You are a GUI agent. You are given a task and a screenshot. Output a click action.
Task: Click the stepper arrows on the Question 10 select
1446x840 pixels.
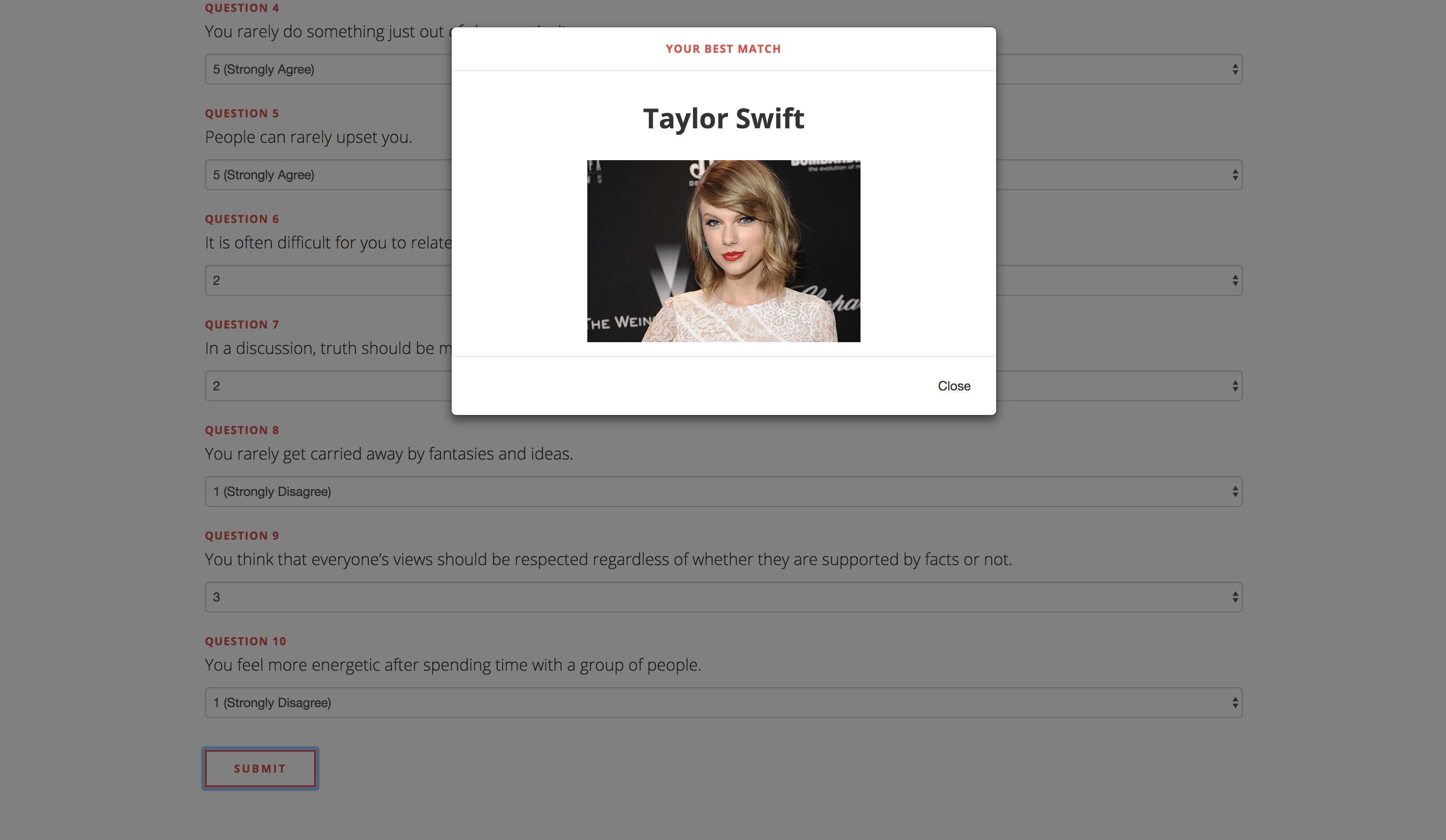pyautogui.click(x=1235, y=703)
